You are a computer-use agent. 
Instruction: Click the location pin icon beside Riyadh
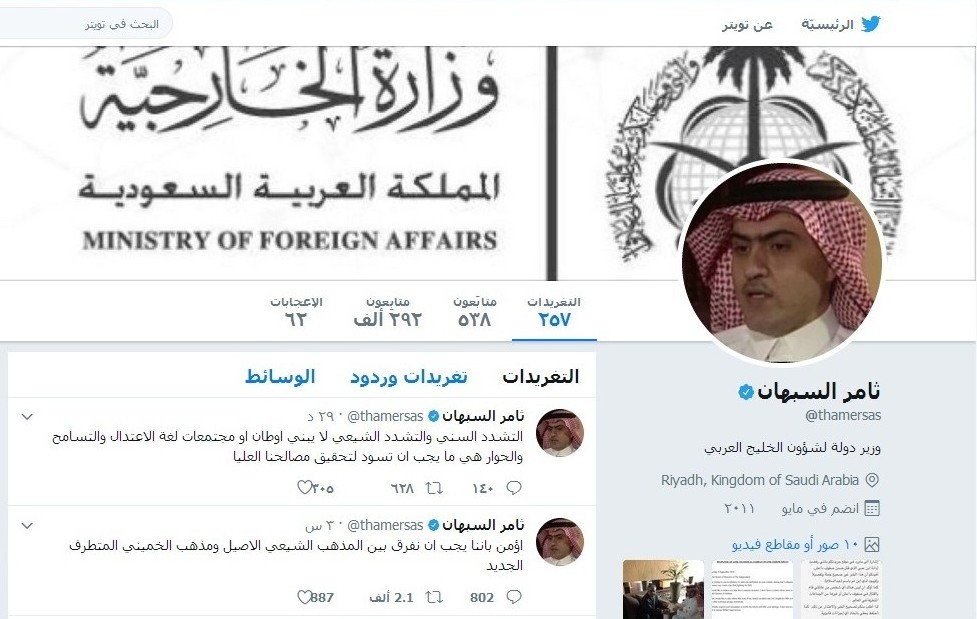click(x=872, y=480)
